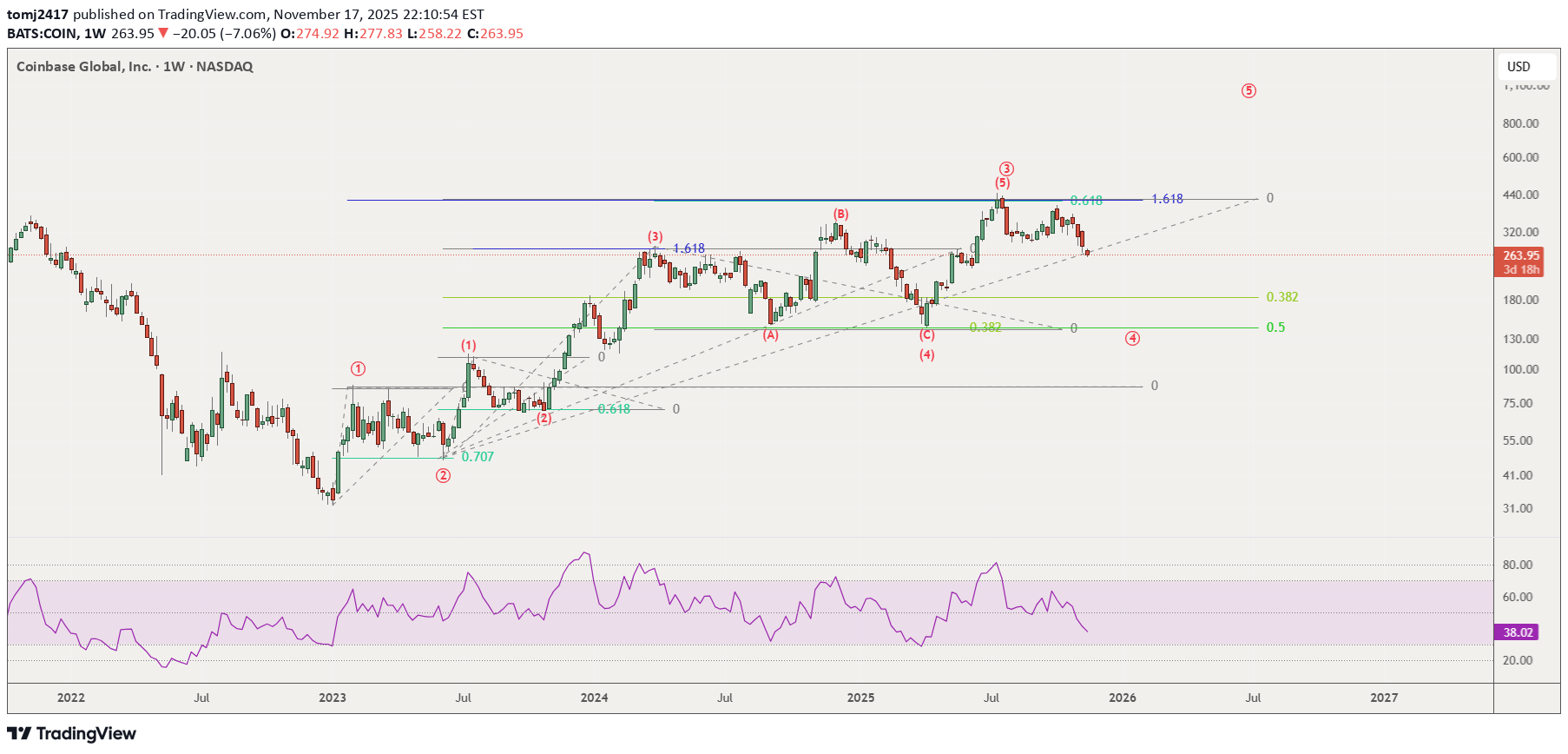Select the 440.00 tick on price axis
Screen dimensions: 1568x754
(1520, 195)
